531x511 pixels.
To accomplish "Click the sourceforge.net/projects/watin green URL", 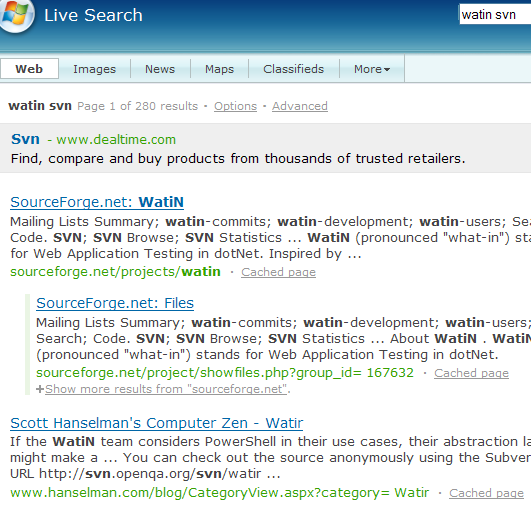I will tap(115, 272).
